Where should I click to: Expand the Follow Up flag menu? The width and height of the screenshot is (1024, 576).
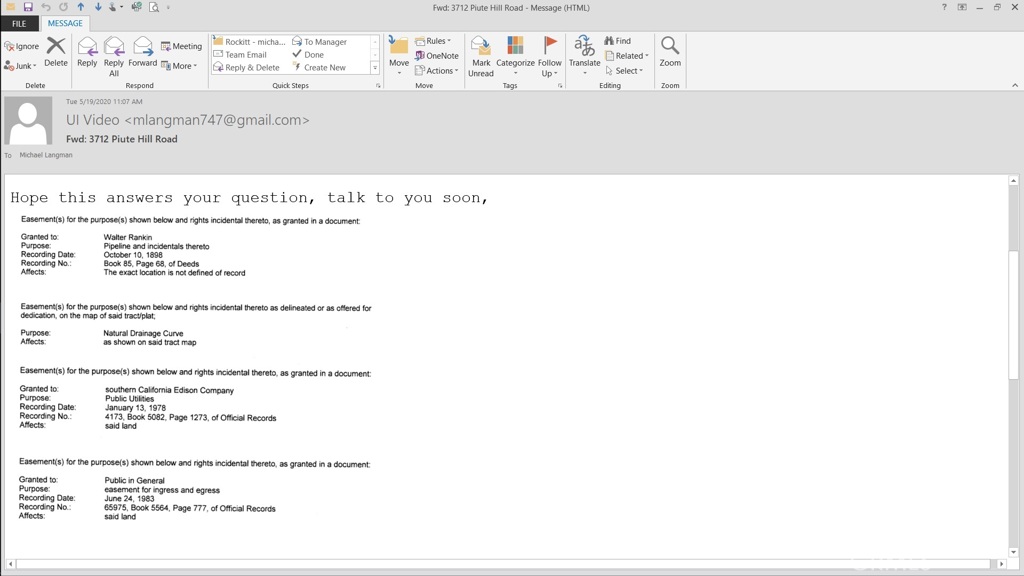550,55
